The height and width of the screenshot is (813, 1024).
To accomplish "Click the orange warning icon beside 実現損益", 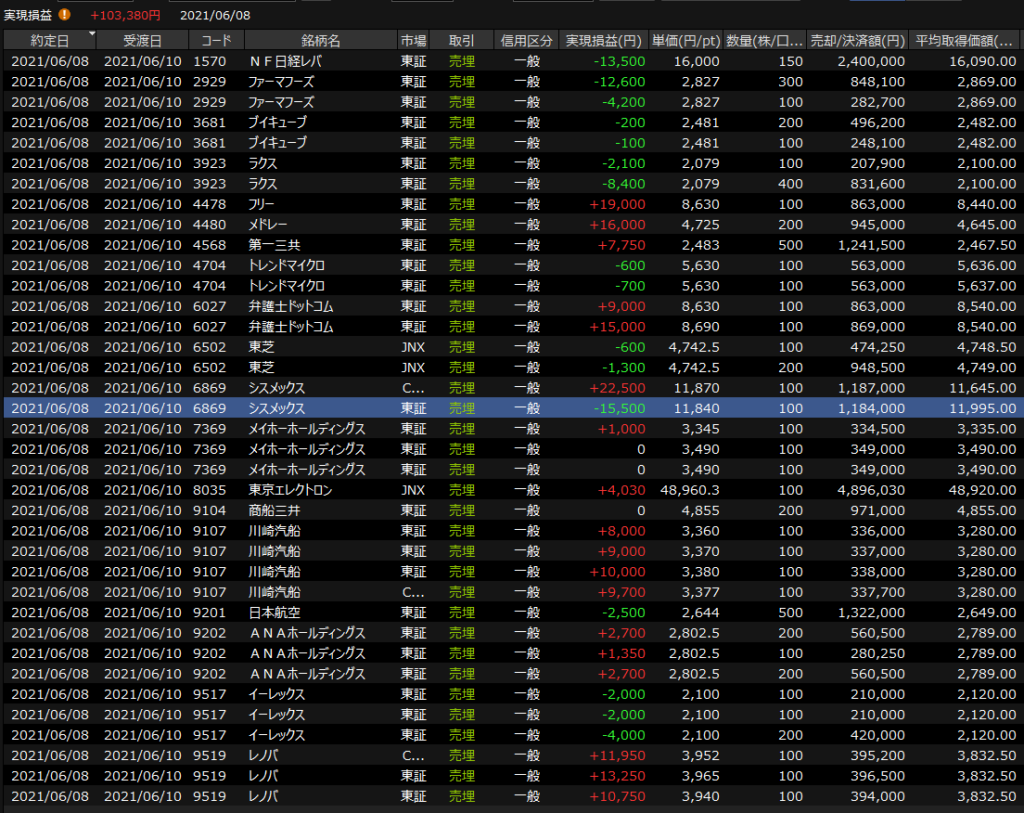I will coord(65,15).
